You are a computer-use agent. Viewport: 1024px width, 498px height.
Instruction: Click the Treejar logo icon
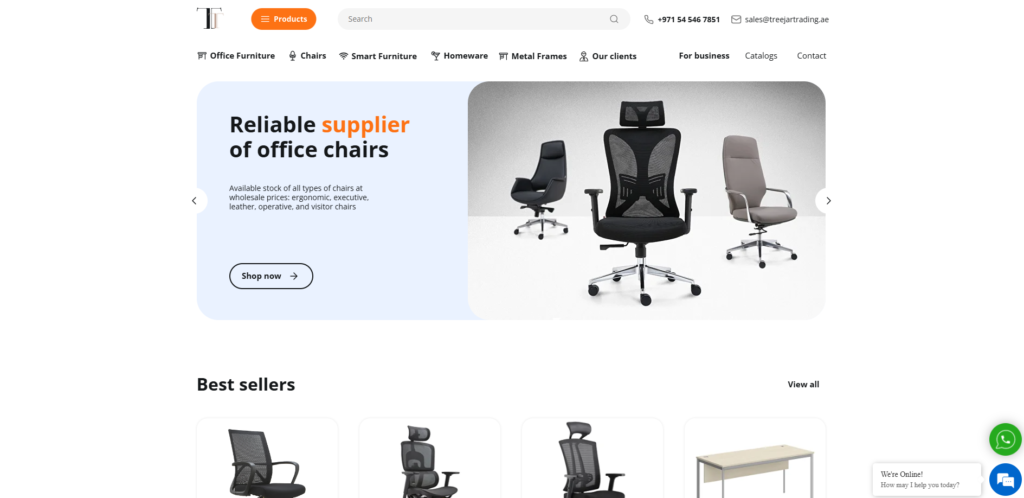[210, 18]
